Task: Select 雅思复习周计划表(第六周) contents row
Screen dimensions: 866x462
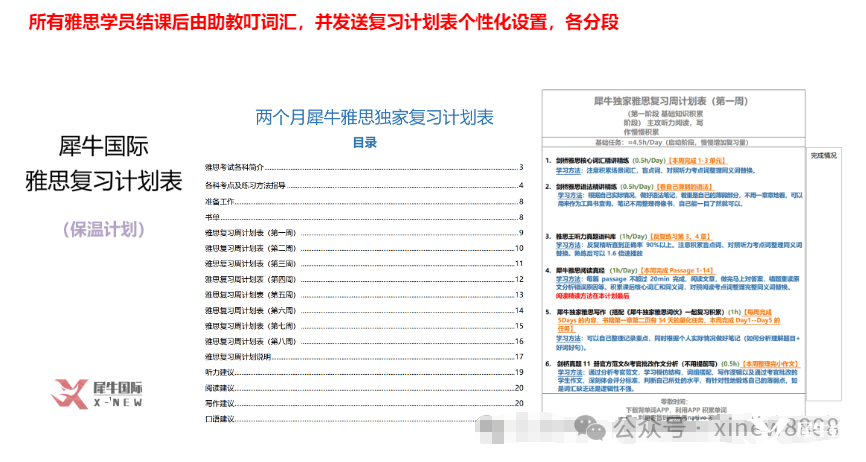Action: [364, 311]
